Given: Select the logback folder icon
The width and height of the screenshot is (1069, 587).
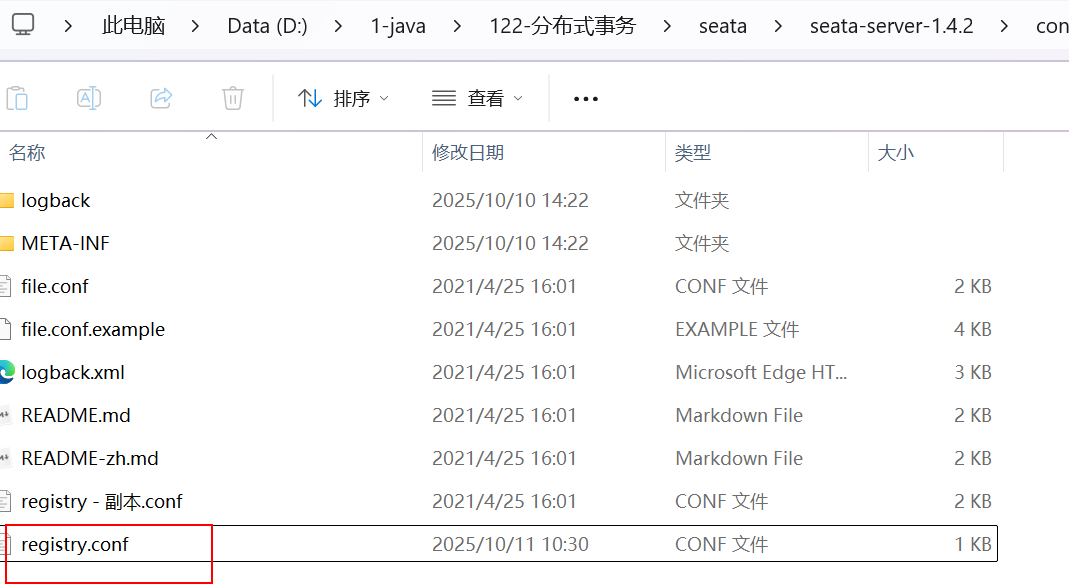Looking at the screenshot, I should pyautogui.click(x=7, y=201).
